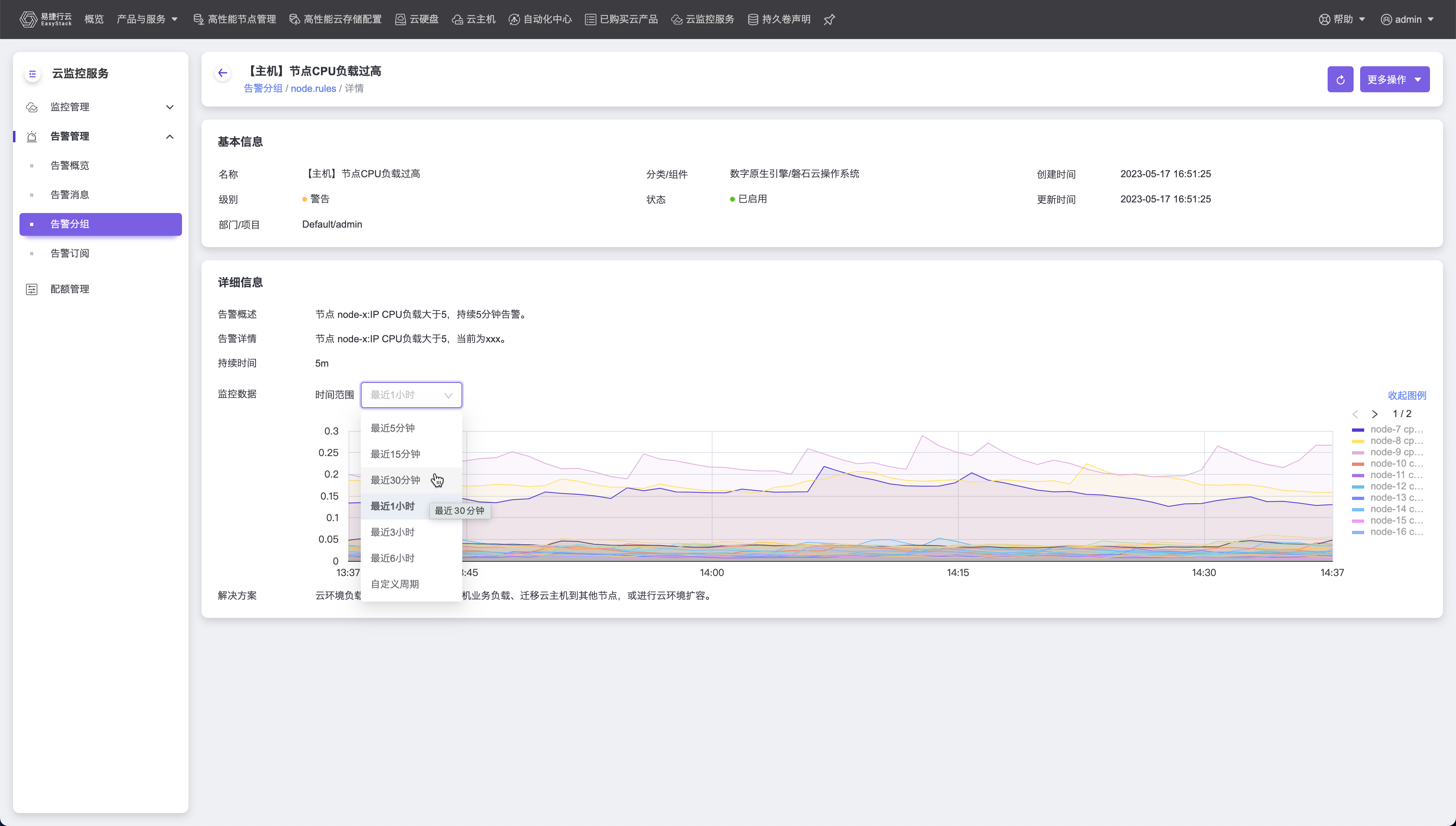Collapse the sidebar using the menu icon
Viewport: 1456px width, 826px height.
(x=32, y=74)
